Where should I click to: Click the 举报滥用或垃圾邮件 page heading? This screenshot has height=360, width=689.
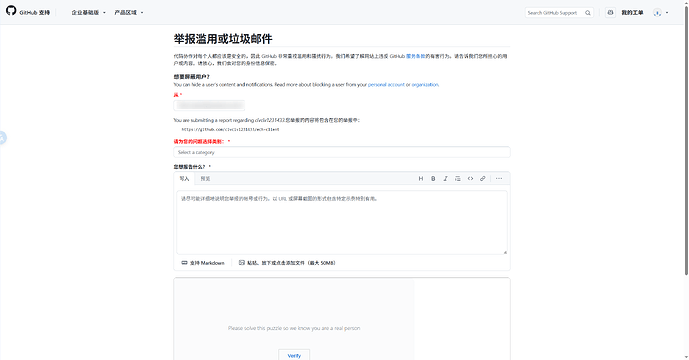(223, 39)
